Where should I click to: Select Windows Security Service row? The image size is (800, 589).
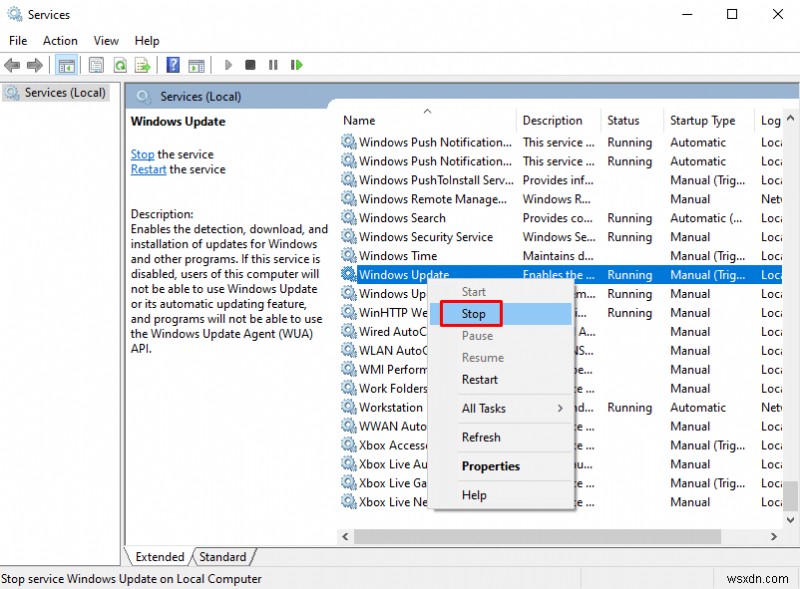pyautogui.click(x=561, y=237)
